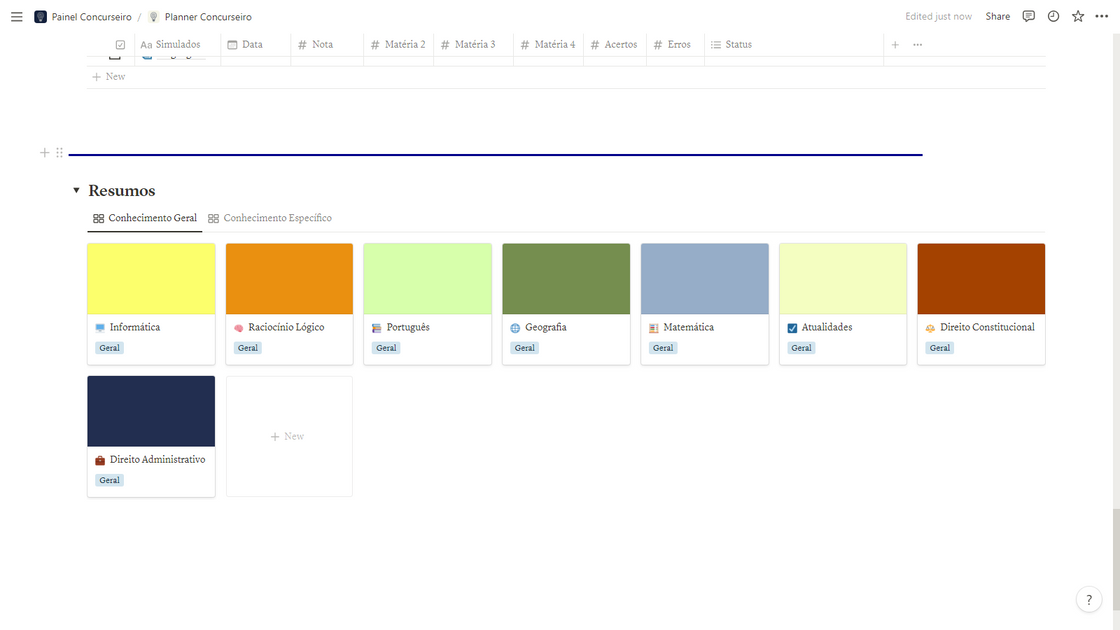This screenshot has height=630, width=1120.
Task: Open the help question mark button
Action: point(1089,599)
